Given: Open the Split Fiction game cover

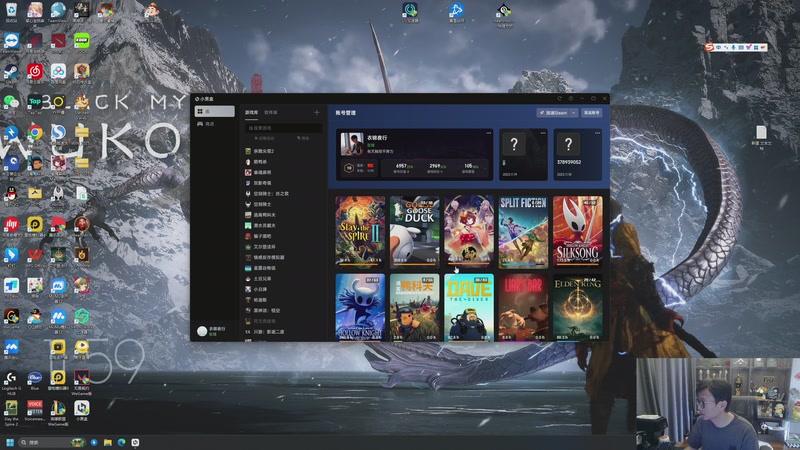Looking at the screenshot, I should tap(523, 231).
